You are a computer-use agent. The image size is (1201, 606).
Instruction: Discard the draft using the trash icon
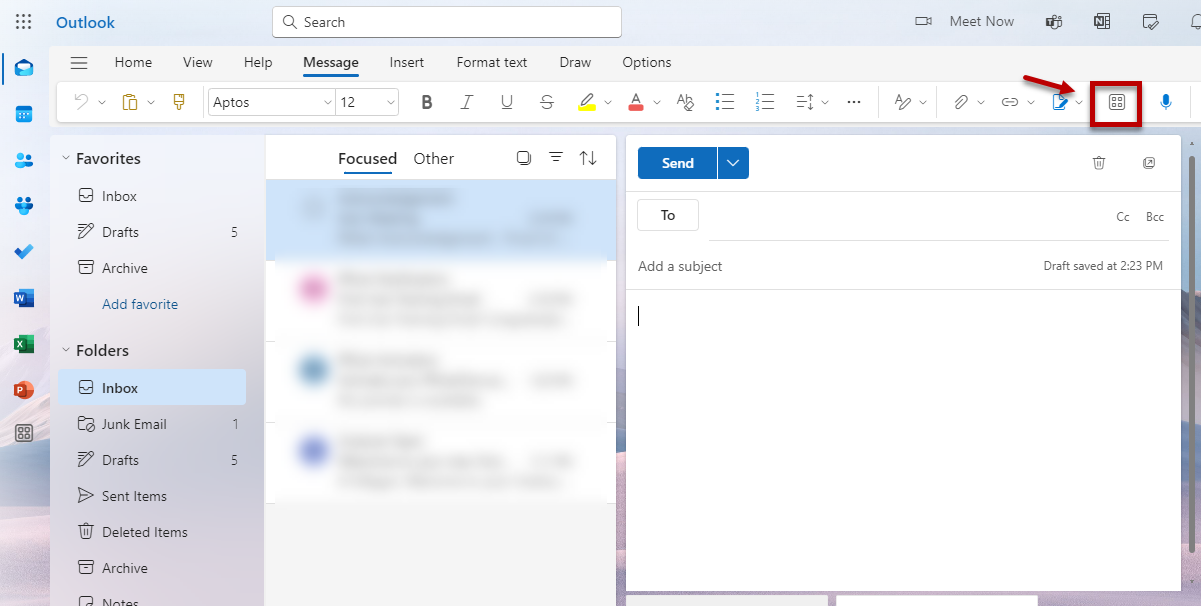[1098, 163]
